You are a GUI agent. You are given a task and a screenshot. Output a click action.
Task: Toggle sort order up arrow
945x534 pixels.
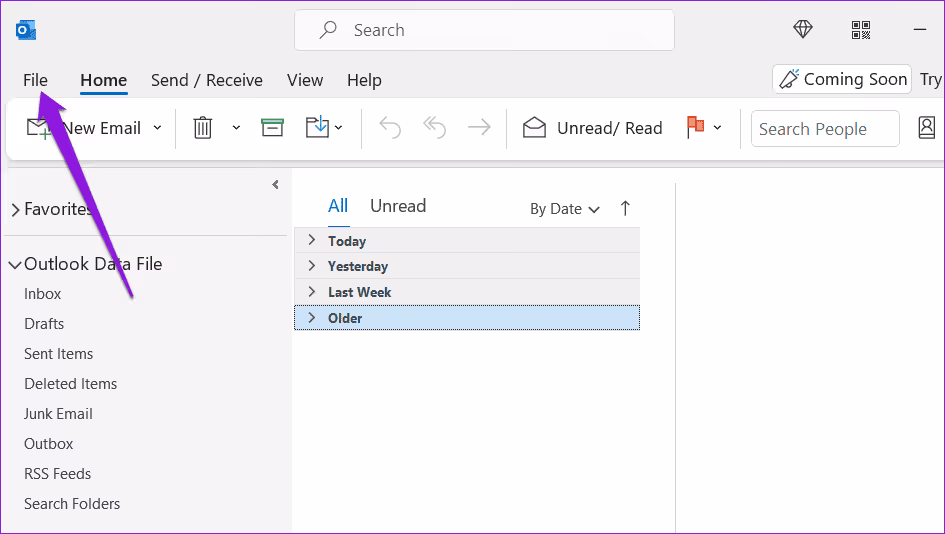pyautogui.click(x=625, y=209)
